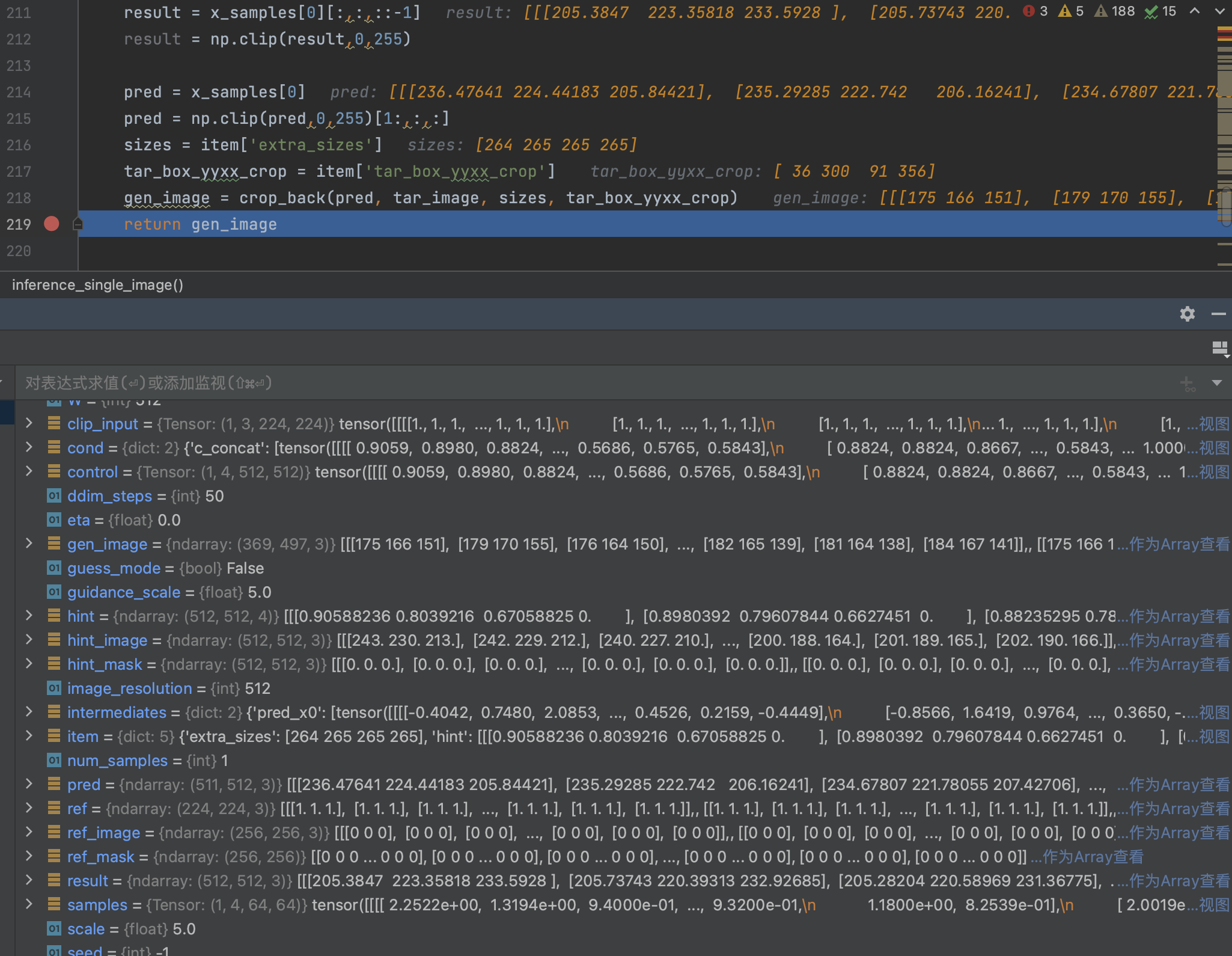Click the primitive icon beside ddim_steps
1232x956 pixels.
[x=54, y=495]
